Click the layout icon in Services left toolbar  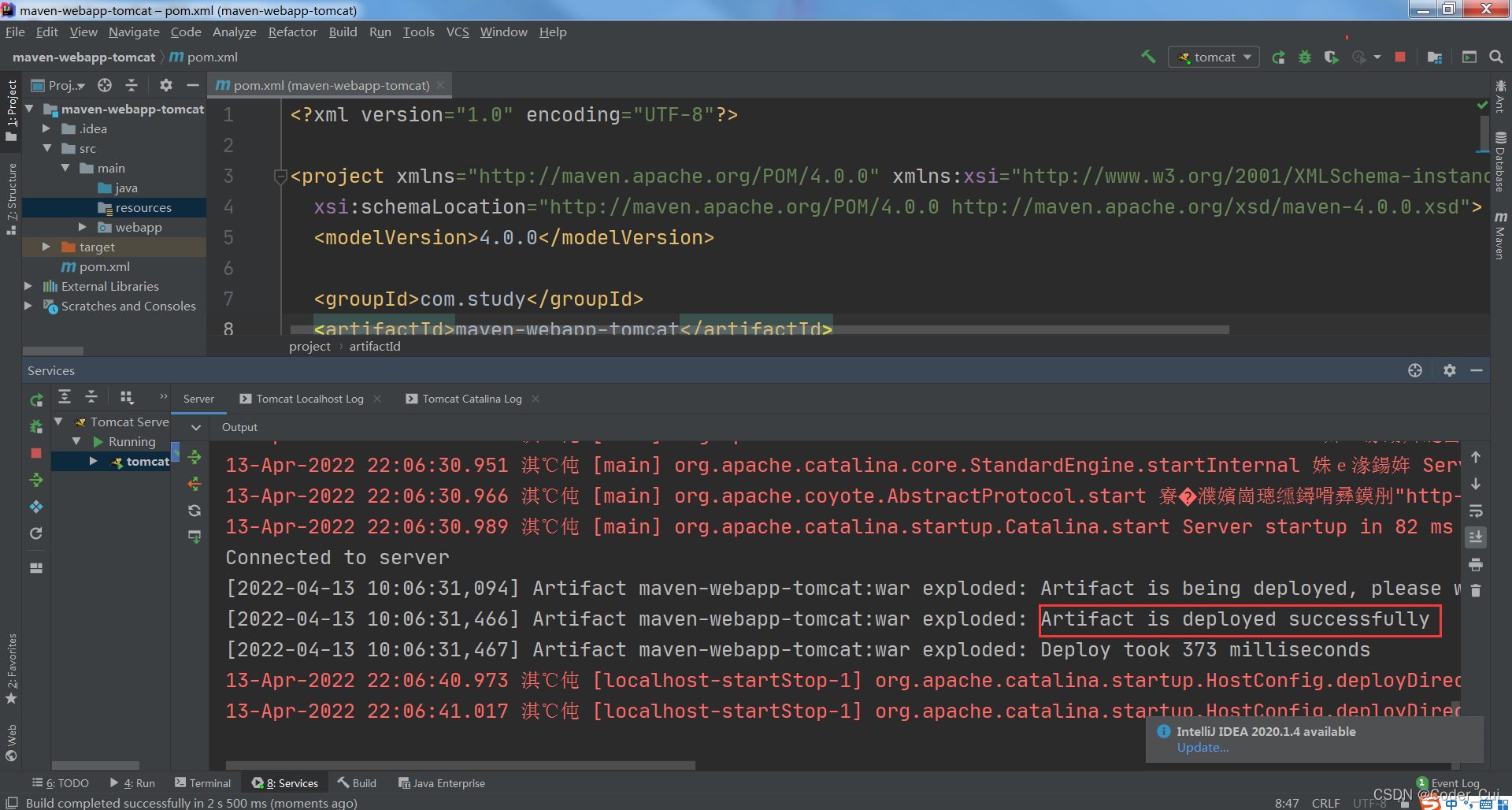click(36, 567)
